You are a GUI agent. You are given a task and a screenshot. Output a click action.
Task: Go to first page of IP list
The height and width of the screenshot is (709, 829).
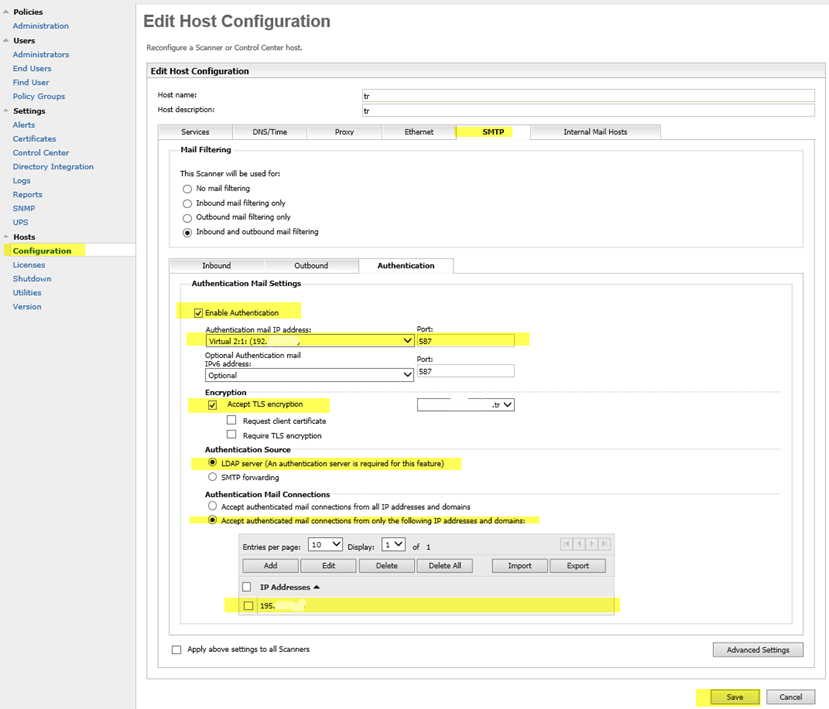point(566,544)
